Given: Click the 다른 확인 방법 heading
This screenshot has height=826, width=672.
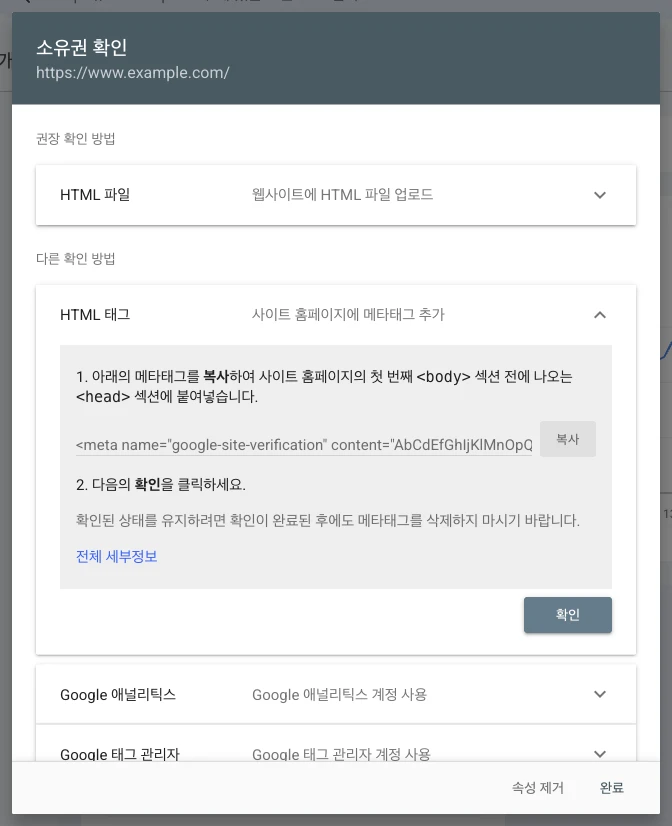Looking at the screenshot, I should pyautogui.click(x=75, y=259).
